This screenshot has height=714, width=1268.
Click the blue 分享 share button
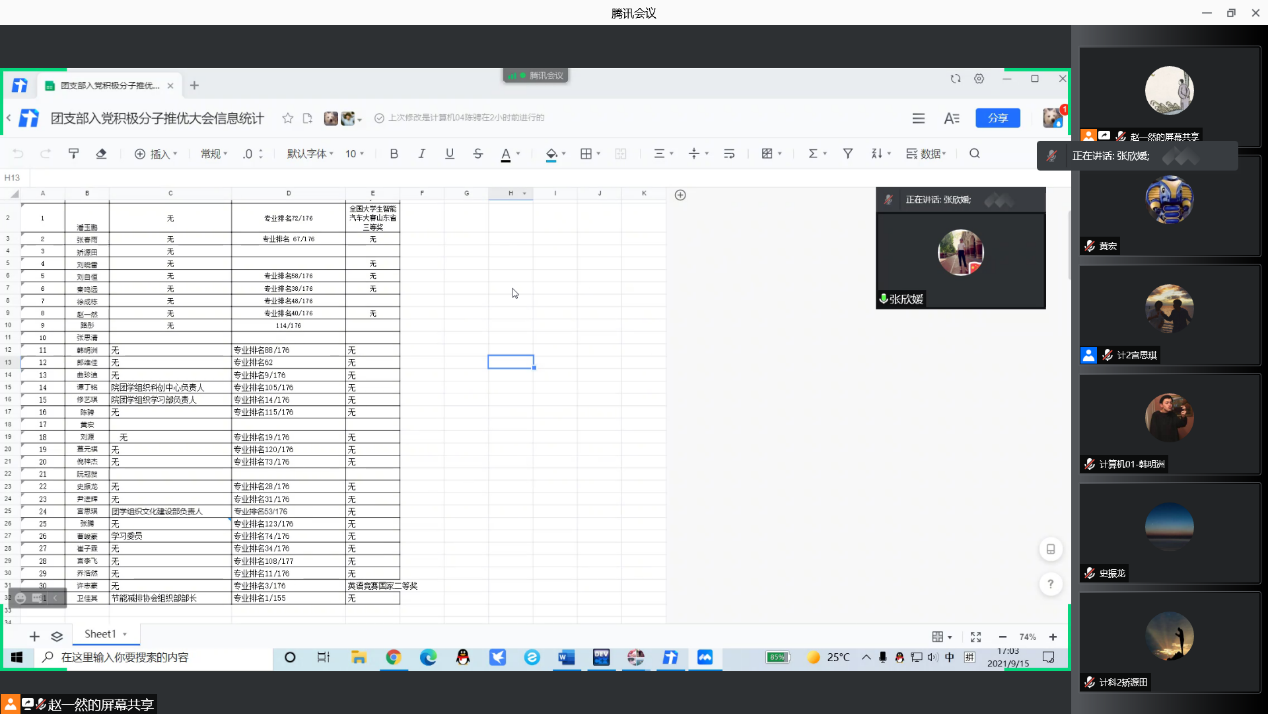[x=997, y=118]
